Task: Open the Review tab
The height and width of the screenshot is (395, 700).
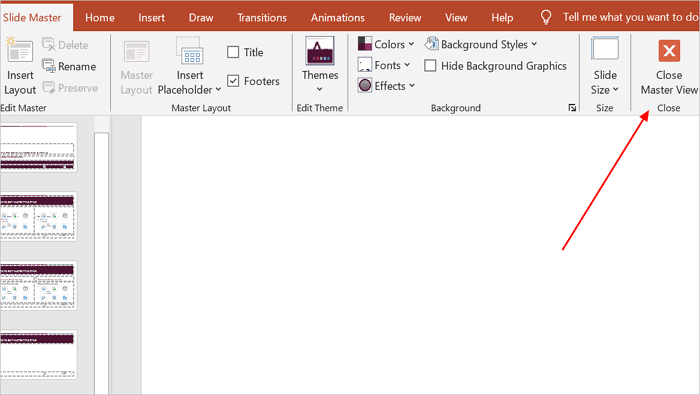Action: click(x=405, y=17)
